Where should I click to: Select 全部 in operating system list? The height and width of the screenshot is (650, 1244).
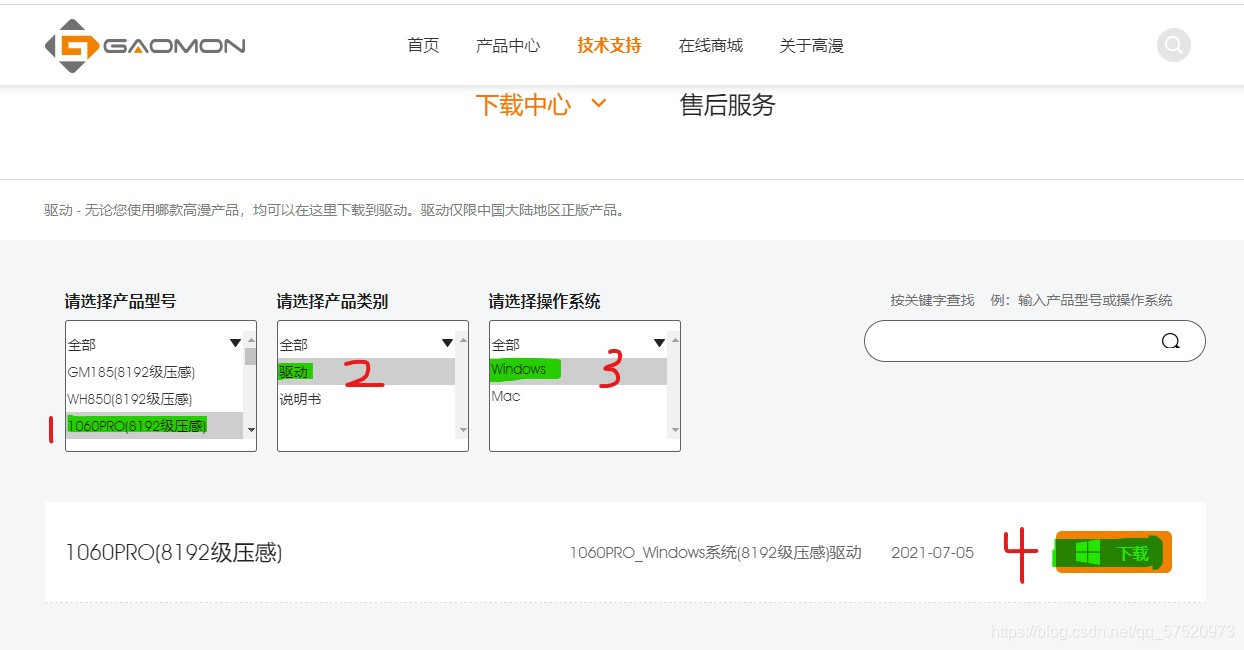point(578,344)
